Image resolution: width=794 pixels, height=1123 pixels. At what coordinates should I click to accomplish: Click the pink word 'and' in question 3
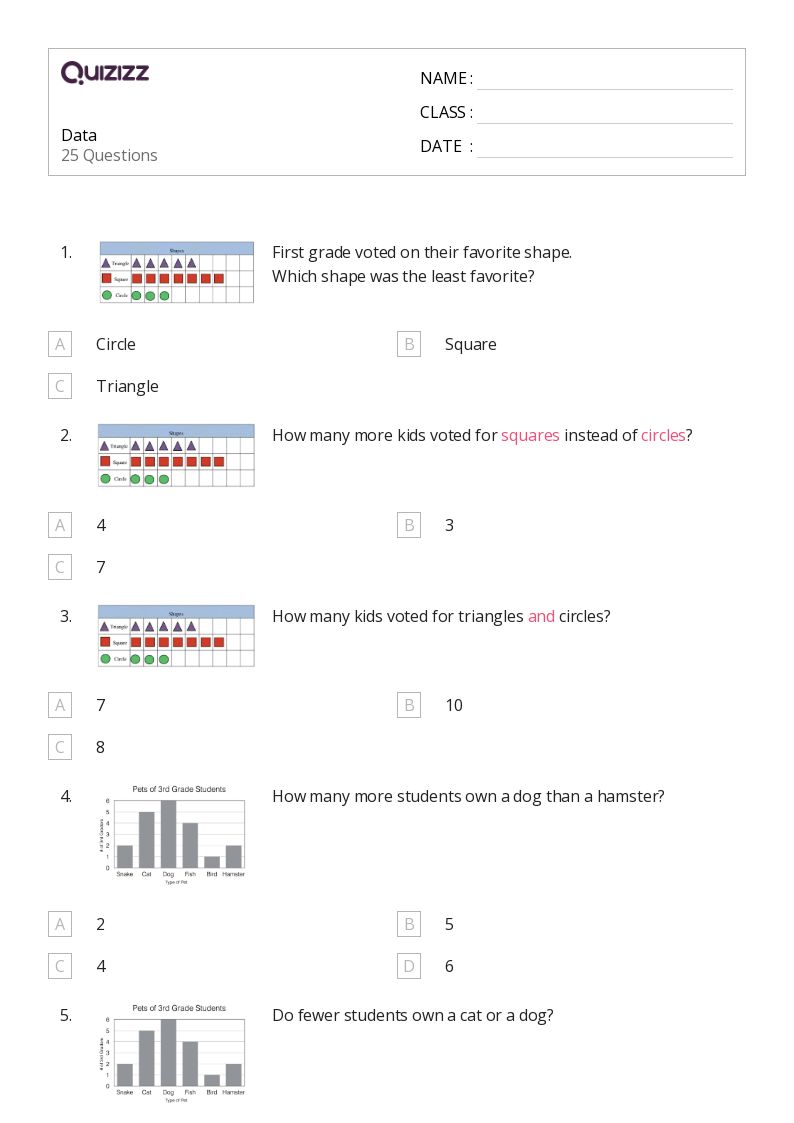point(541,617)
